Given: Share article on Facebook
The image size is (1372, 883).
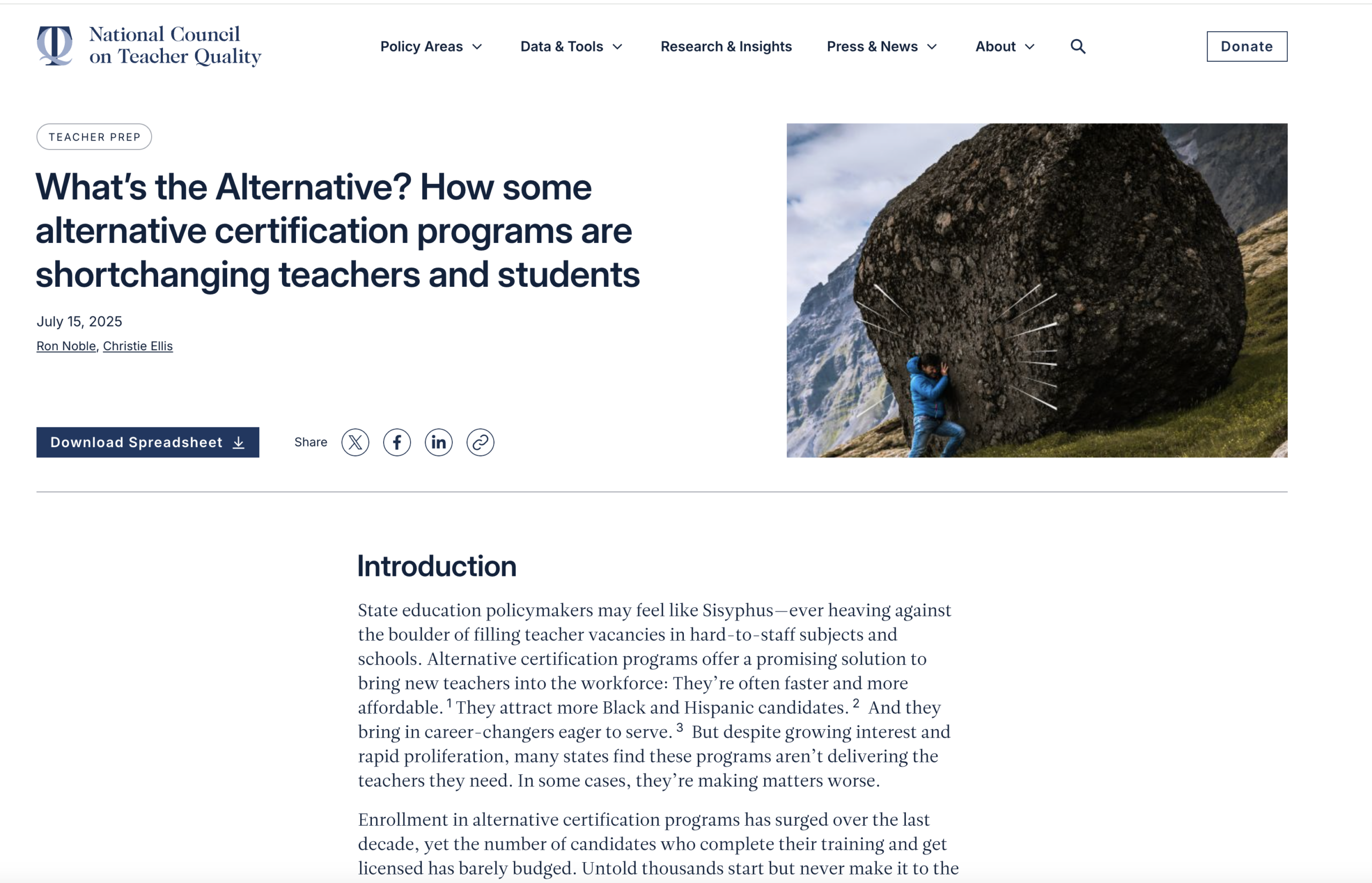Looking at the screenshot, I should (x=397, y=442).
